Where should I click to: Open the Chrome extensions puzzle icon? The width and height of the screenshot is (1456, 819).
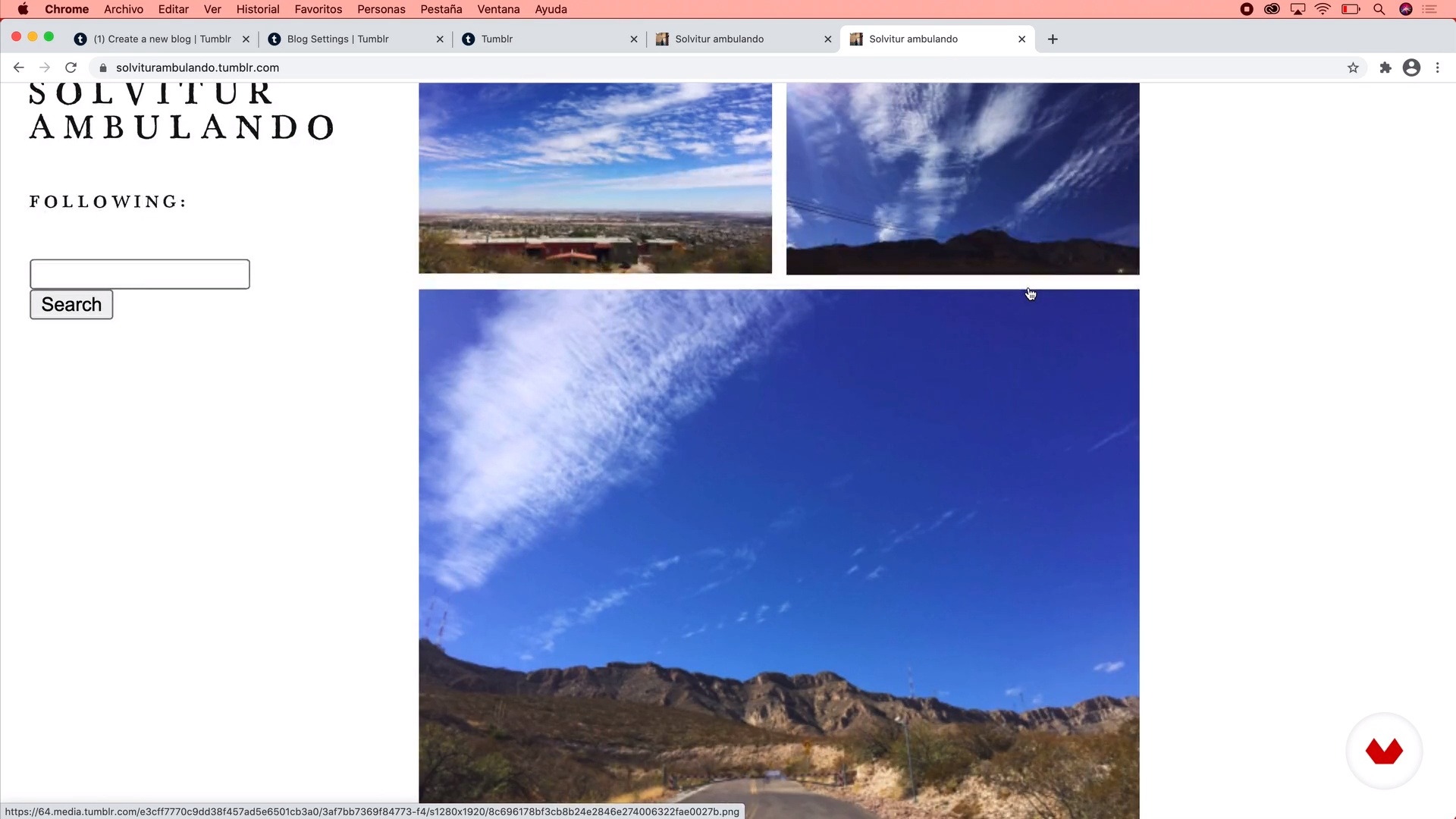(x=1385, y=67)
